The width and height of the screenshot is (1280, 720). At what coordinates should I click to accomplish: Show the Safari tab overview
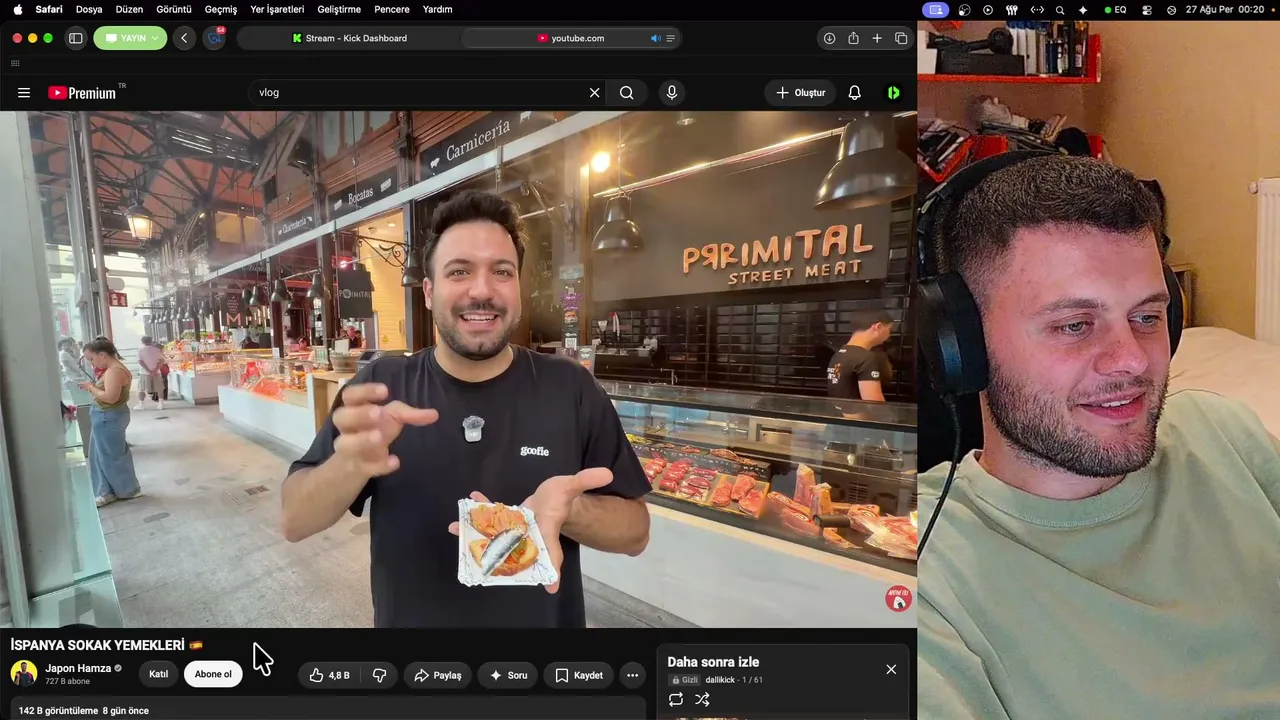tap(901, 38)
